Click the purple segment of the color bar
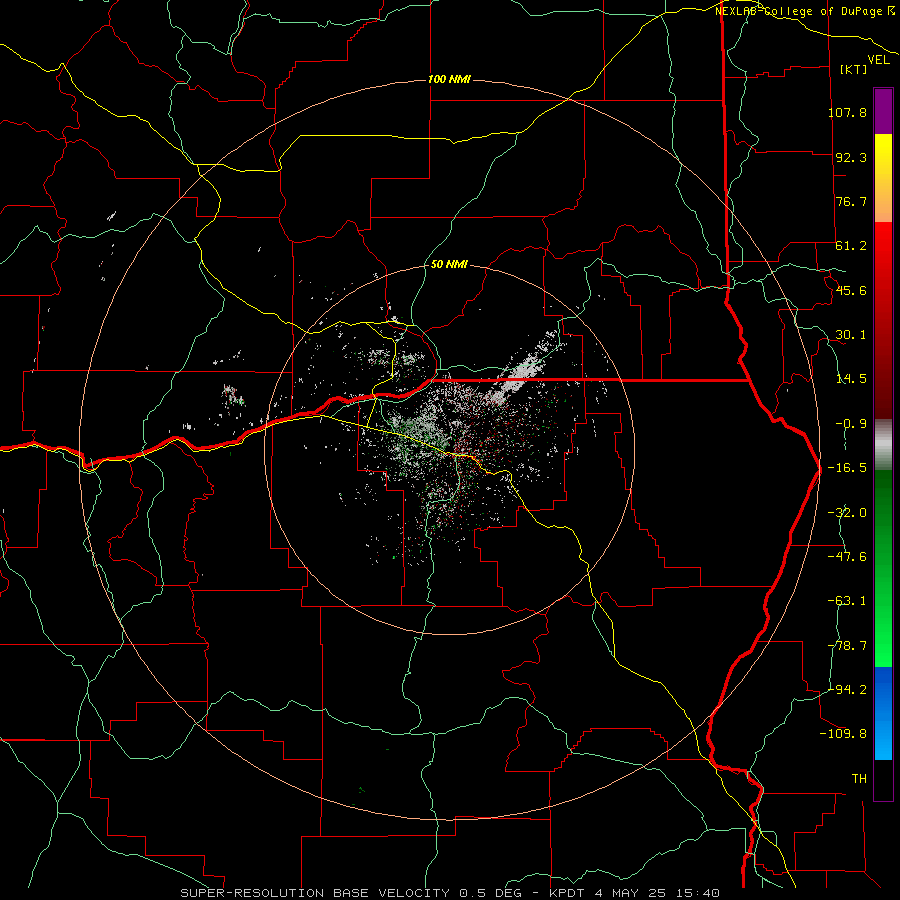Viewport: 900px width, 900px height. (x=883, y=111)
